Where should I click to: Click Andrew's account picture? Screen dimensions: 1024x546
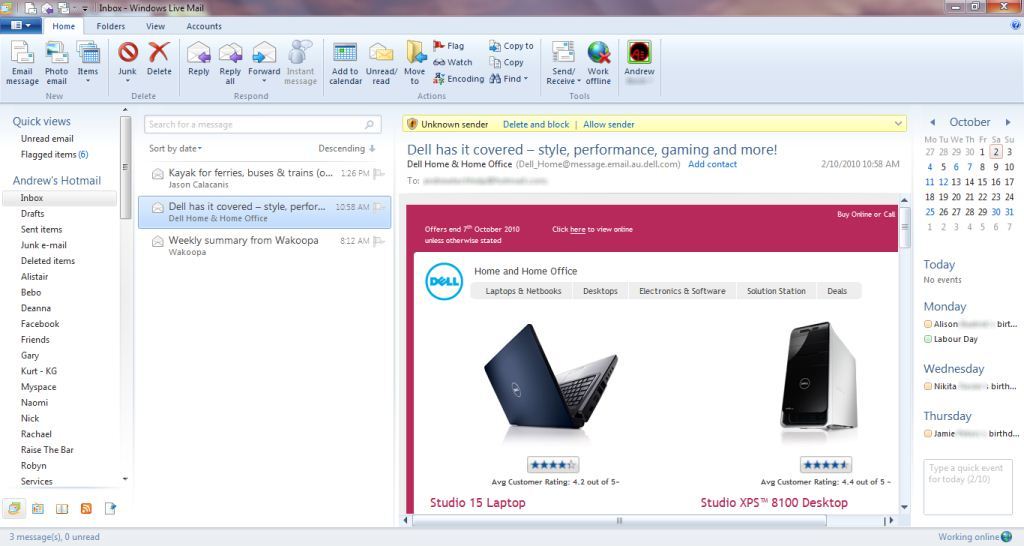pos(639,52)
